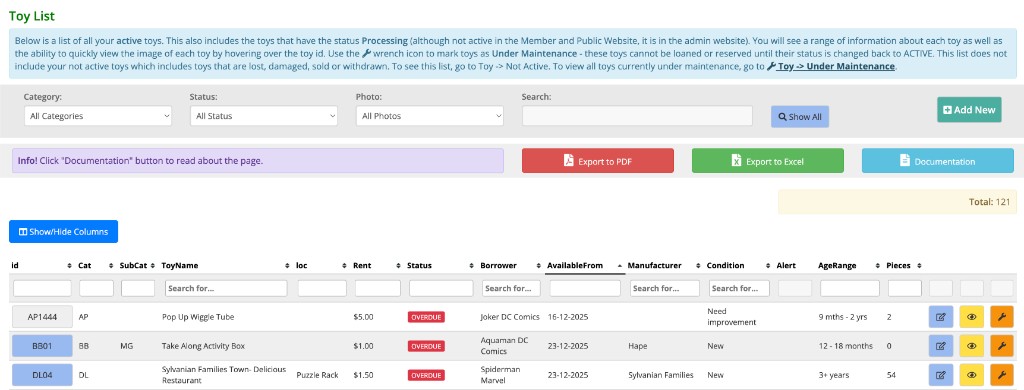Image resolution: width=1024 pixels, height=390 pixels.
Task: Click into the Search text field
Action: [x=637, y=116]
